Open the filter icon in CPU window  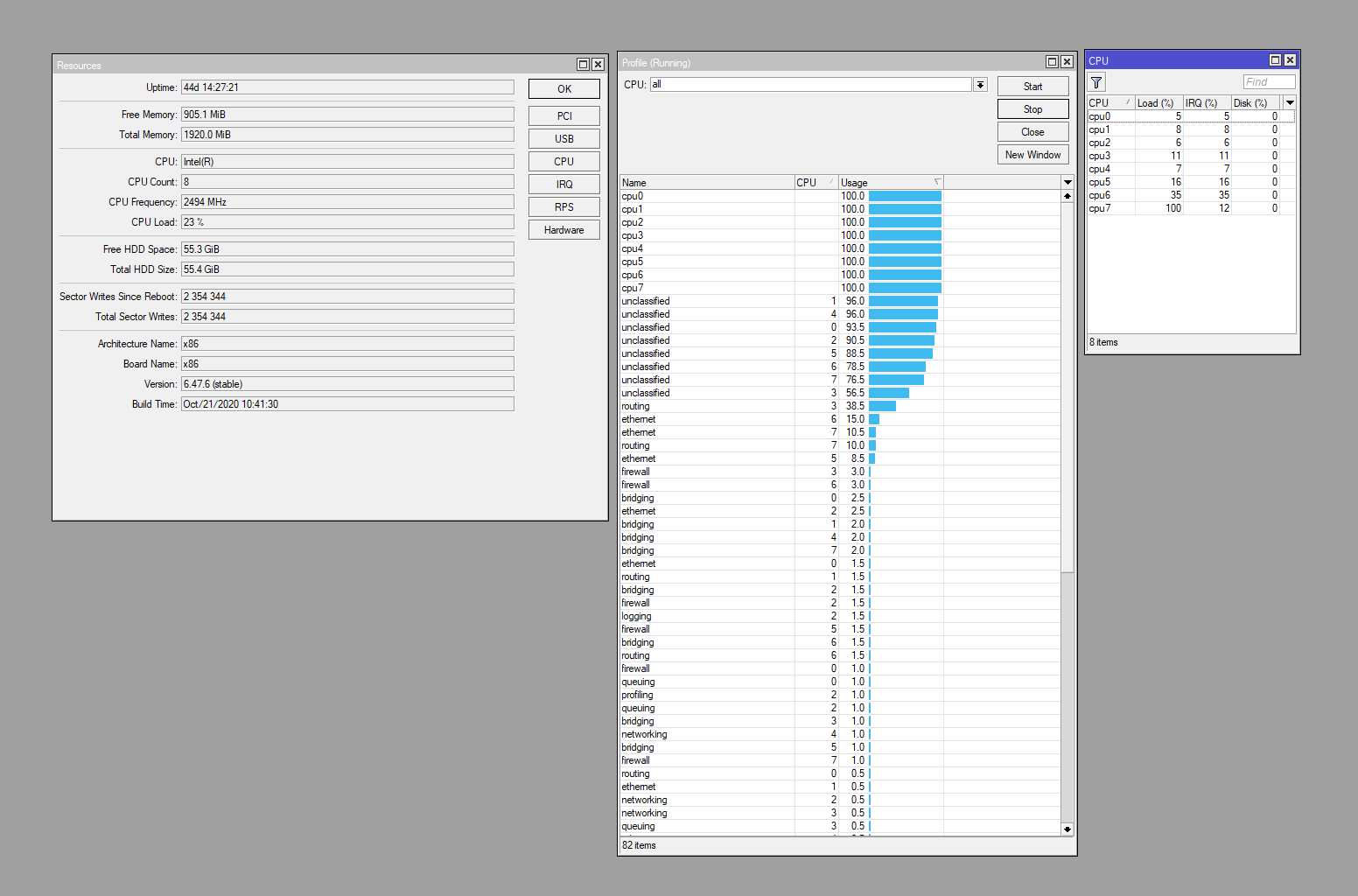[x=1096, y=82]
